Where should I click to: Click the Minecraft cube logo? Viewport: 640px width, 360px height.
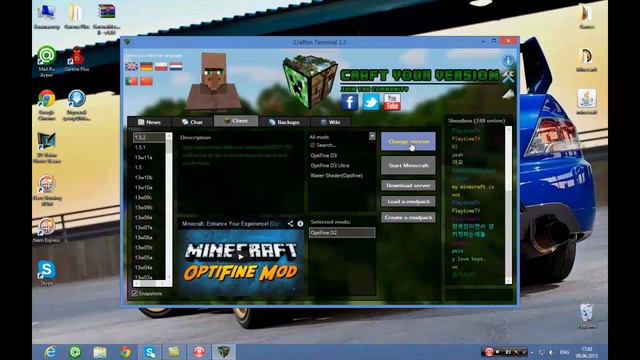click(x=310, y=81)
